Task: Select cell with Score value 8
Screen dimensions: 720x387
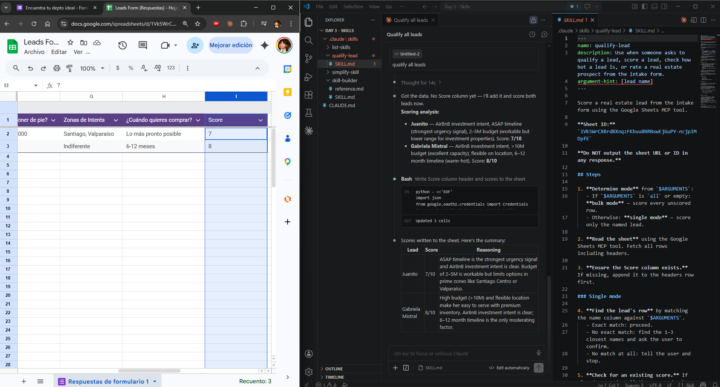Action: point(236,146)
